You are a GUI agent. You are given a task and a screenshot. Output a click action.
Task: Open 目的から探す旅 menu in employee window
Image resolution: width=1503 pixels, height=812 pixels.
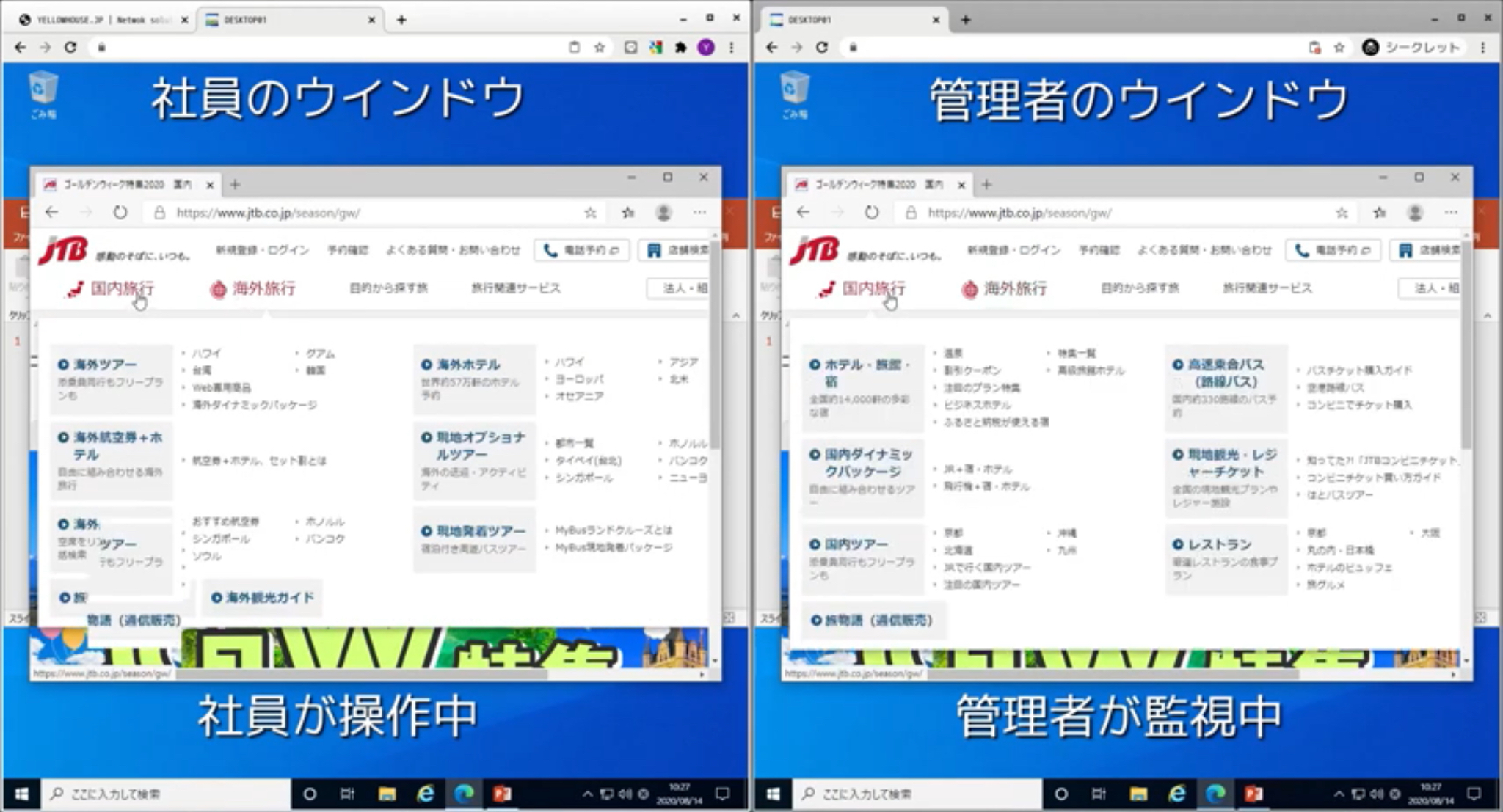(x=388, y=288)
